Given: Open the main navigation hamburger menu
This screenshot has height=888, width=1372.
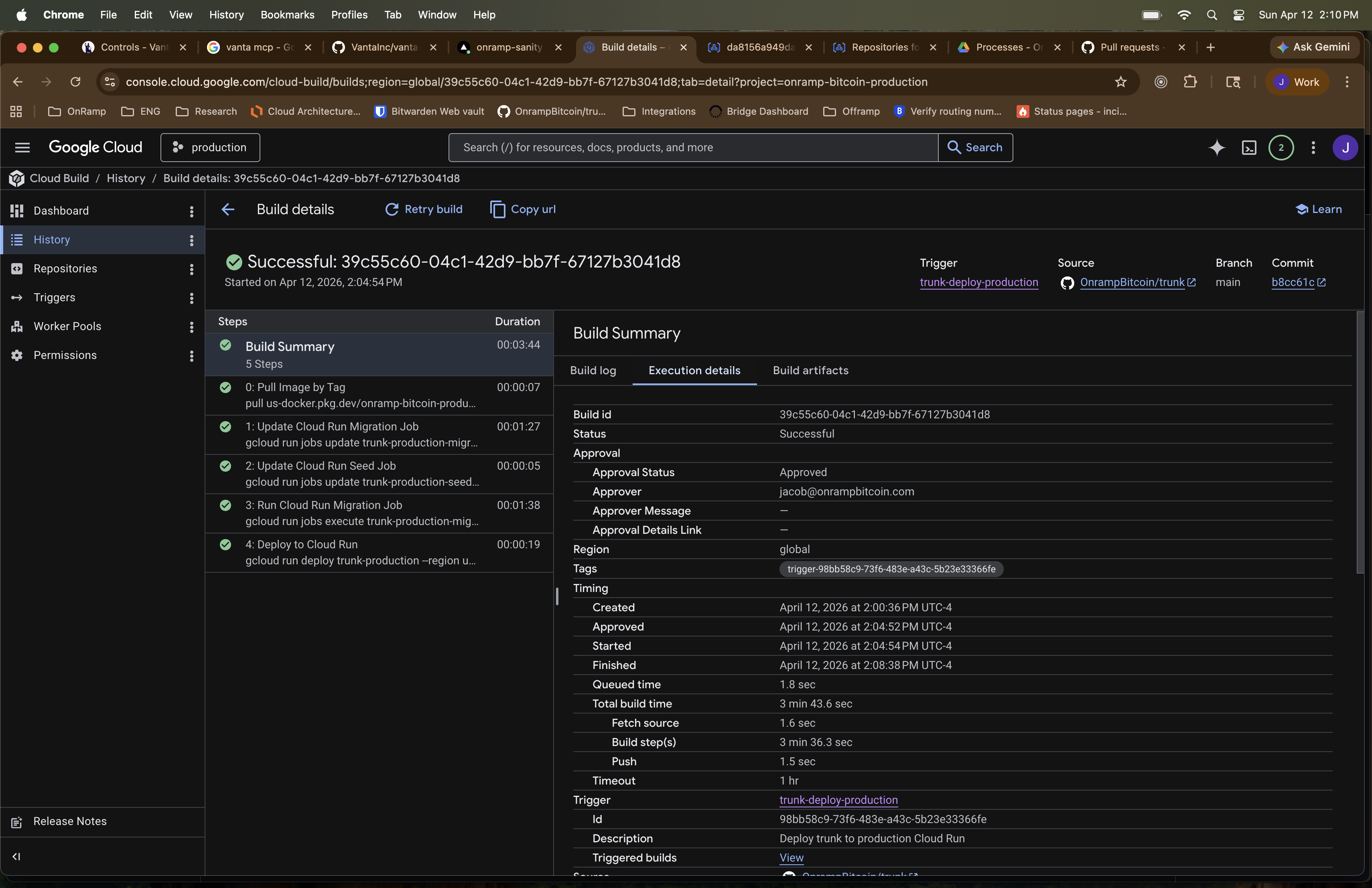Looking at the screenshot, I should pyautogui.click(x=22, y=148).
